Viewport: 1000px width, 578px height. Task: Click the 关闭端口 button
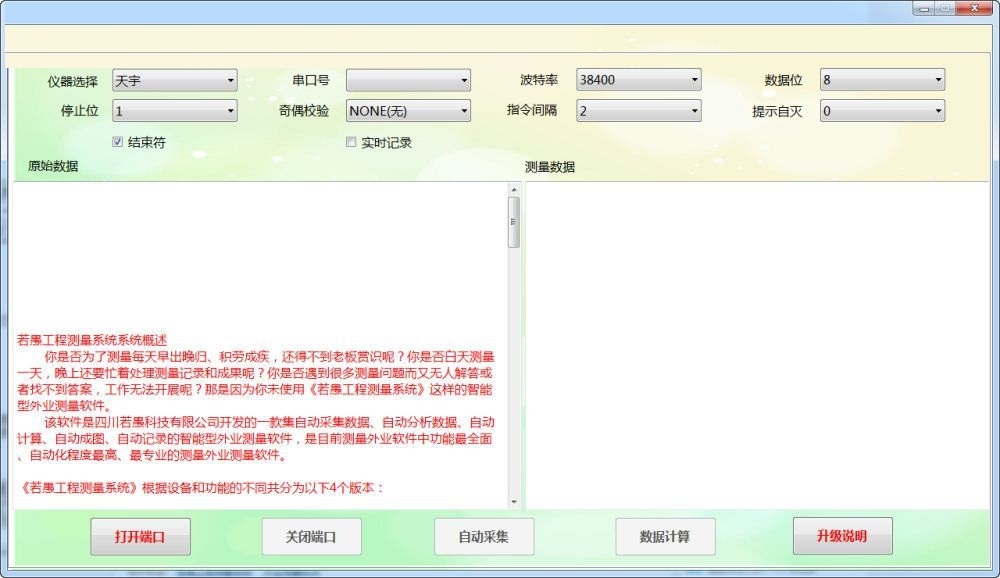[311, 537]
